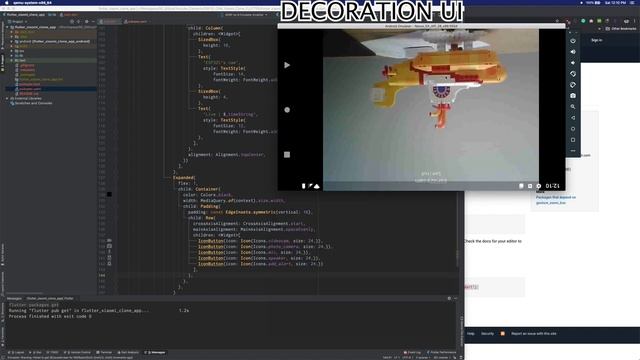The image size is (640, 360).
Task: Open the TODO tool window tab
Action: click(53, 352)
